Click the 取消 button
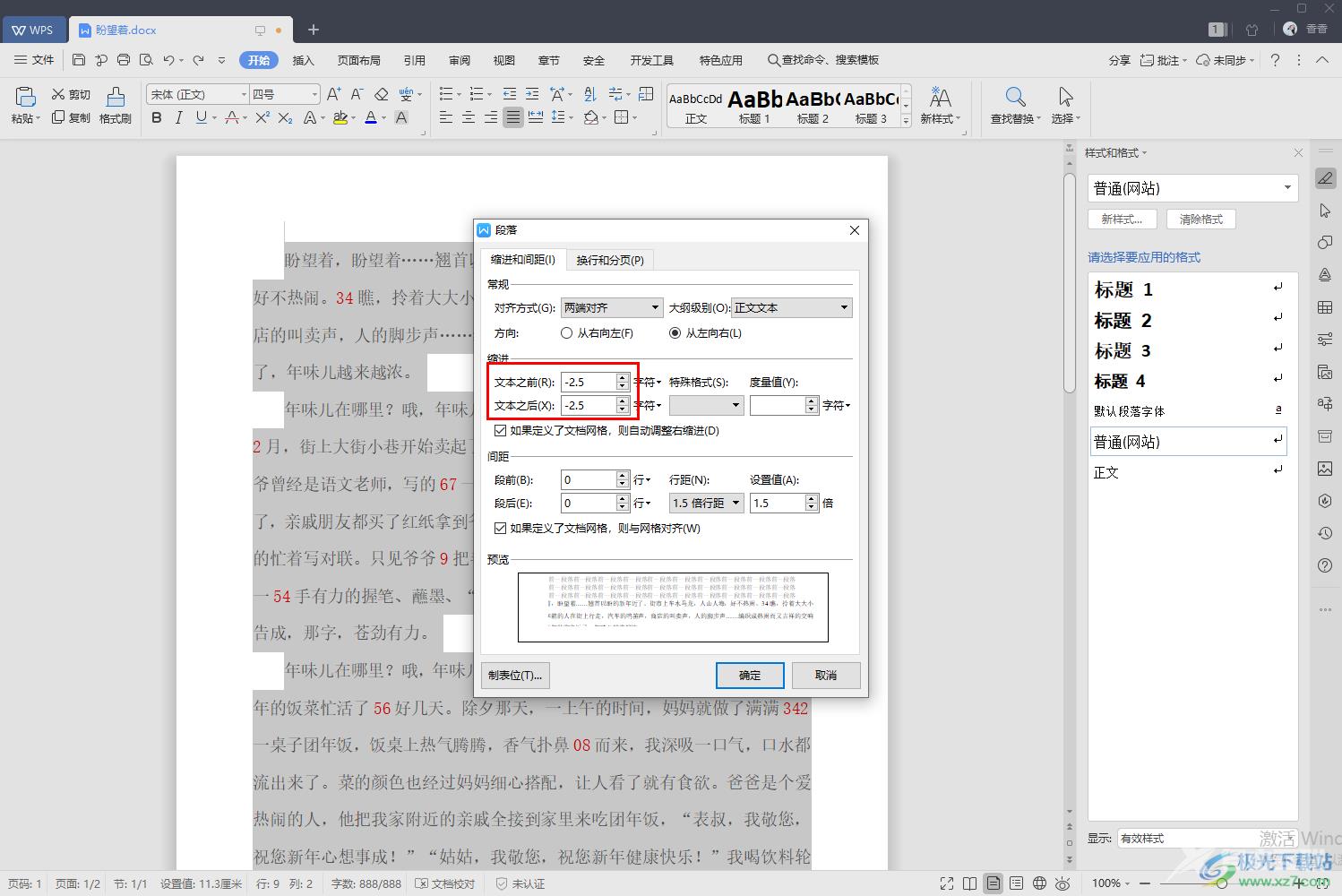Screen dimensions: 1342x896 (x=826, y=676)
